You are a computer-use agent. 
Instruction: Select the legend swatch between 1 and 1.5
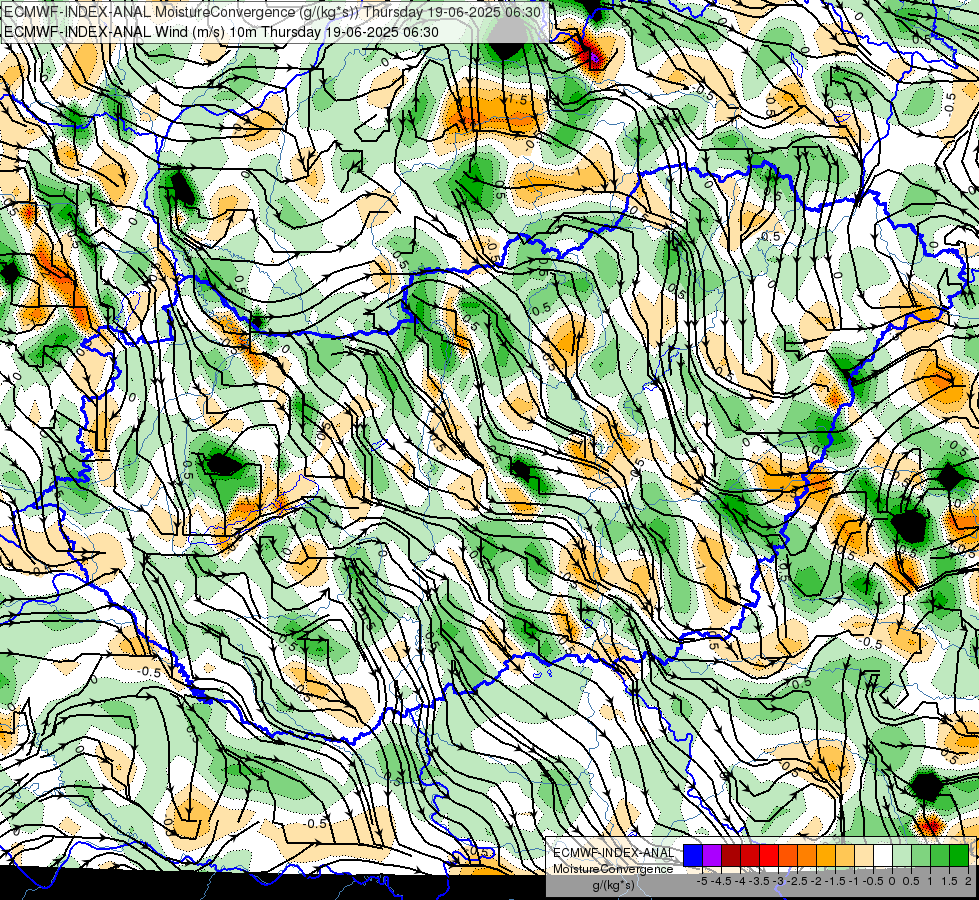(x=940, y=856)
